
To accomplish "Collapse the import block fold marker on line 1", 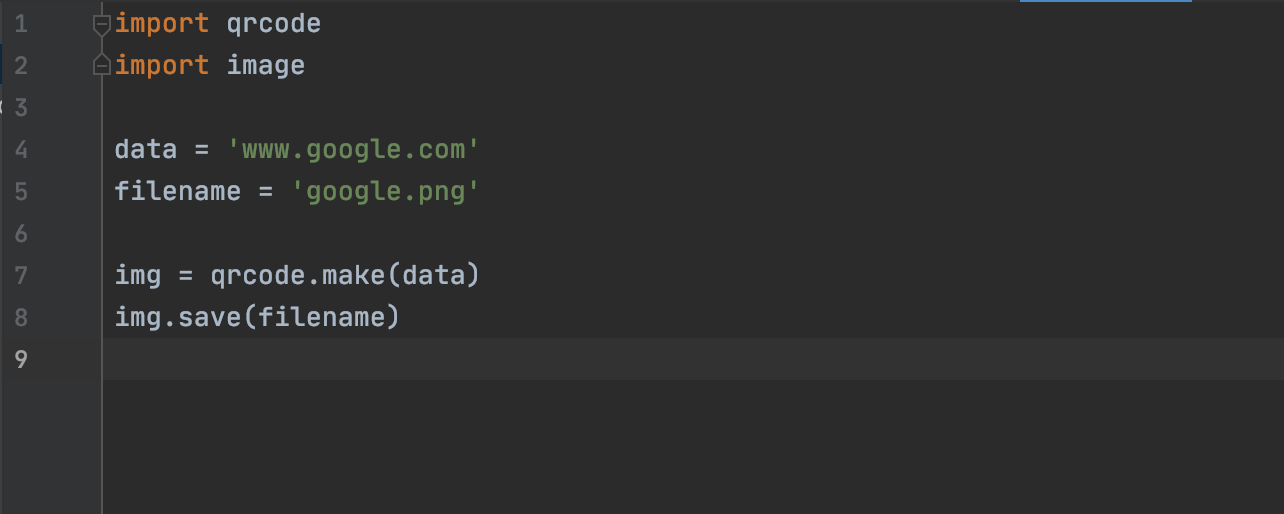I will (x=101, y=24).
